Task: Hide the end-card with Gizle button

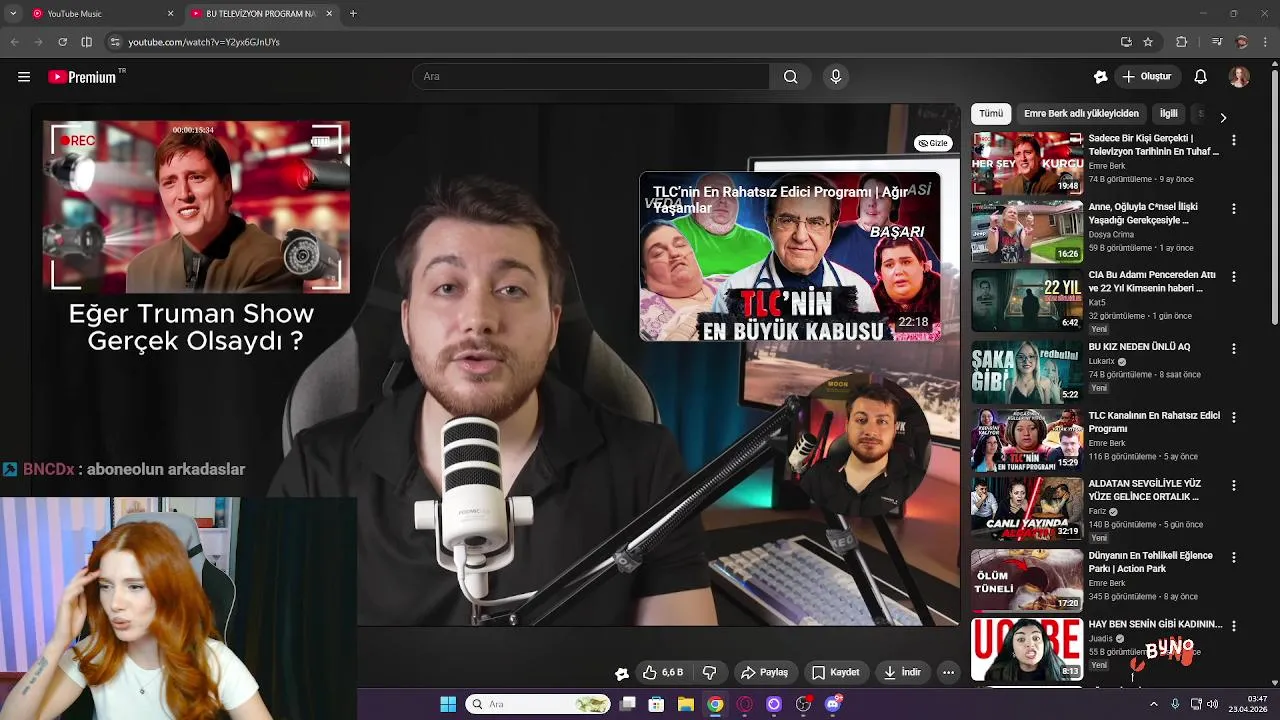Action: tap(933, 143)
